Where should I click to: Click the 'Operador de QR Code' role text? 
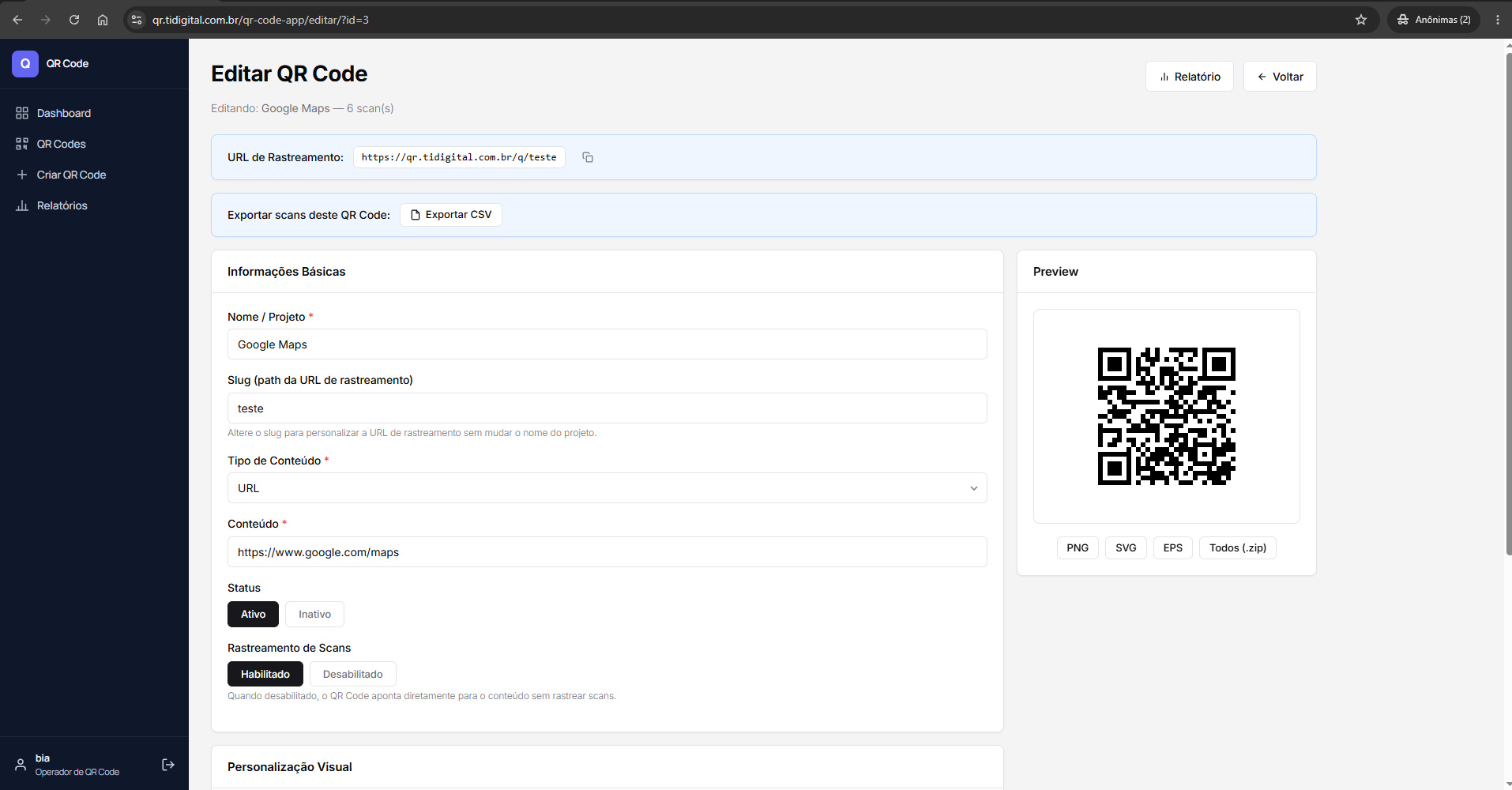[x=77, y=772]
